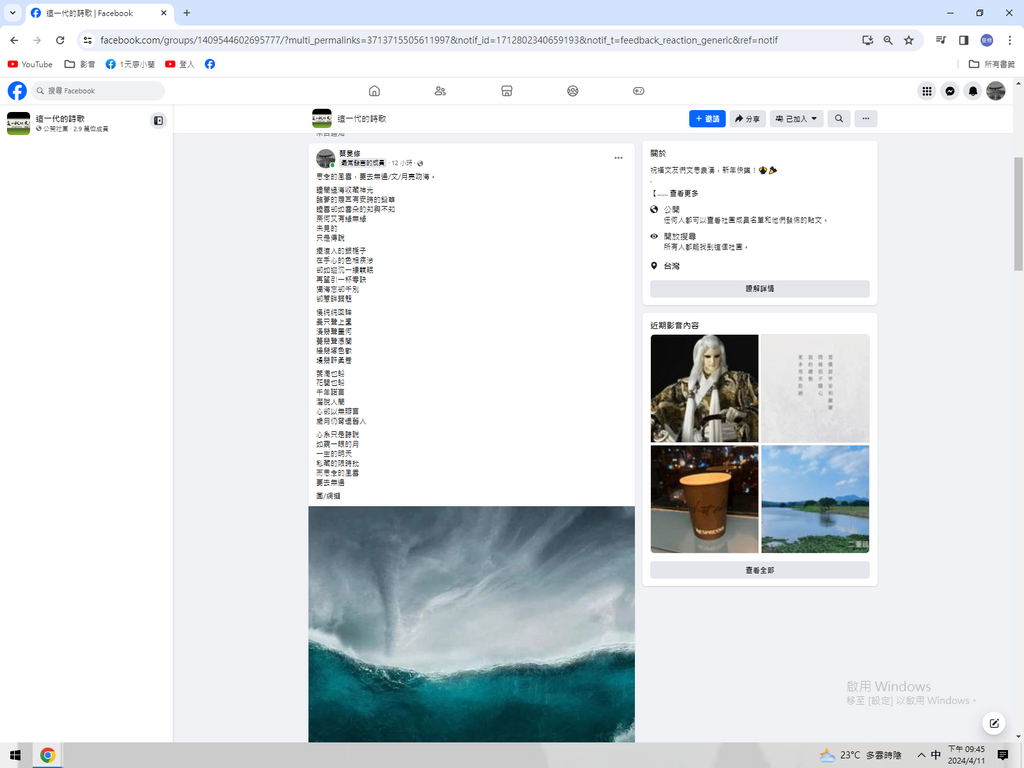Bookmark this page with the star
The image size is (1024, 768).
tap(909, 40)
